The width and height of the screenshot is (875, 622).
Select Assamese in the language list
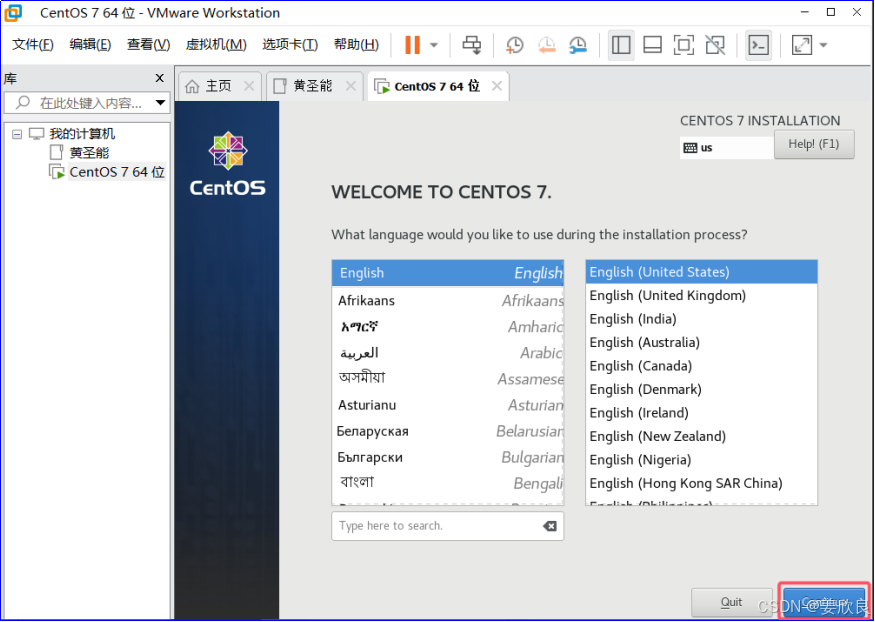pos(448,379)
